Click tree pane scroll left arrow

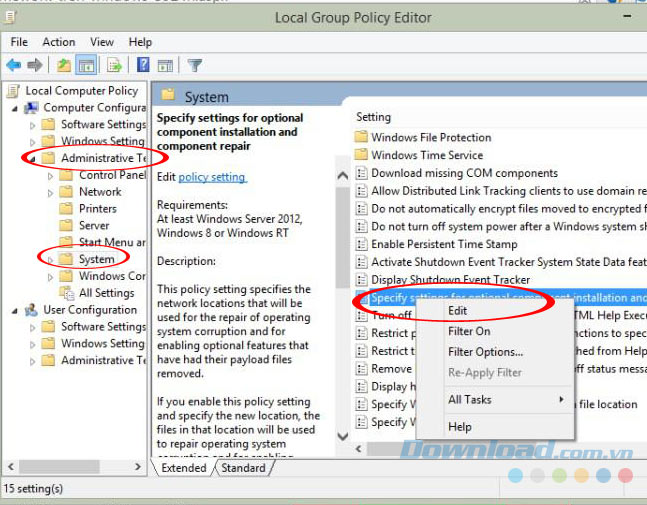point(11,467)
